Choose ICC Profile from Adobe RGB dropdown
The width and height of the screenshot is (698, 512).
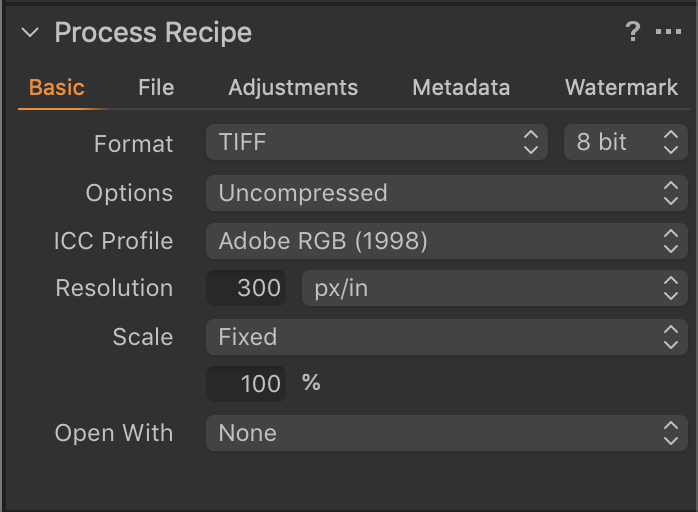447,241
